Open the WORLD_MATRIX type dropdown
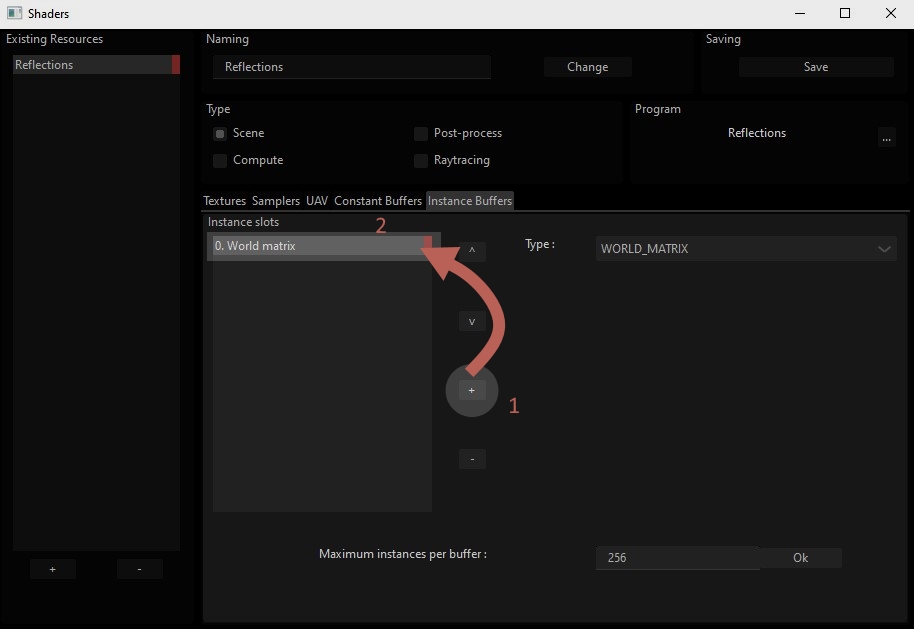Screen dimensions: 914x629 (746, 248)
